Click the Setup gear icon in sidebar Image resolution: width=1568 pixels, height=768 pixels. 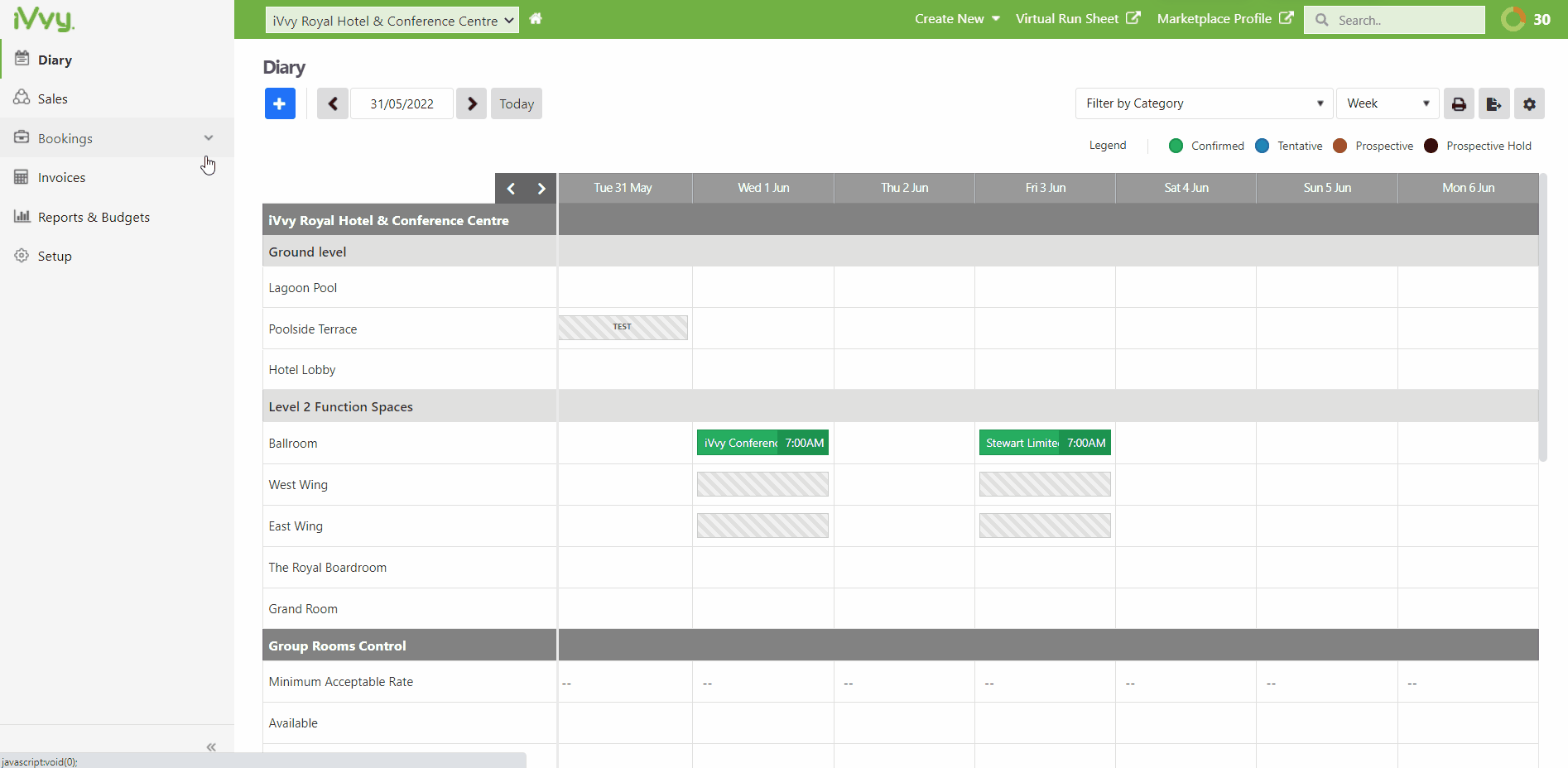[x=22, y=256]
